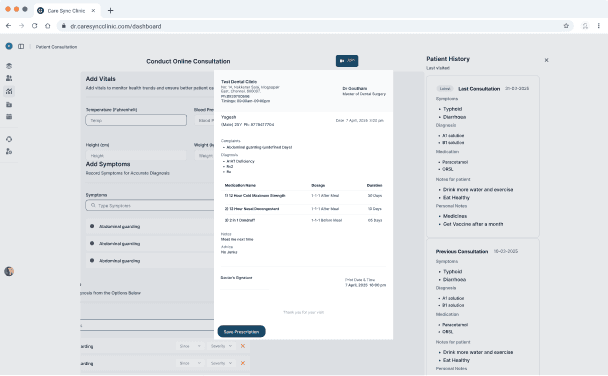Click the browser address bar
This screenshot has height=376, width=608.
click(314, 26)
